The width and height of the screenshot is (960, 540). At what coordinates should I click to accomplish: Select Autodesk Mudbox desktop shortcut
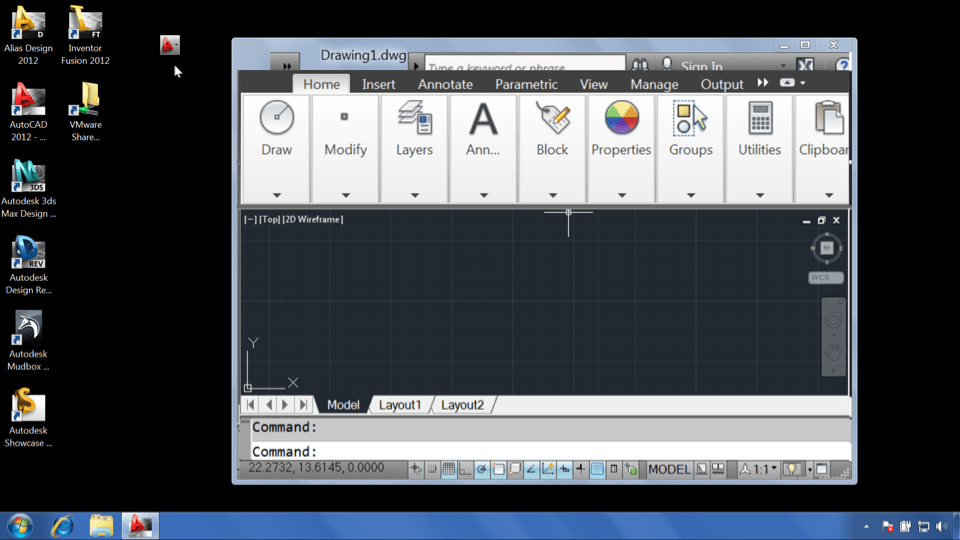pyautogui.click(x=28, y=342)
